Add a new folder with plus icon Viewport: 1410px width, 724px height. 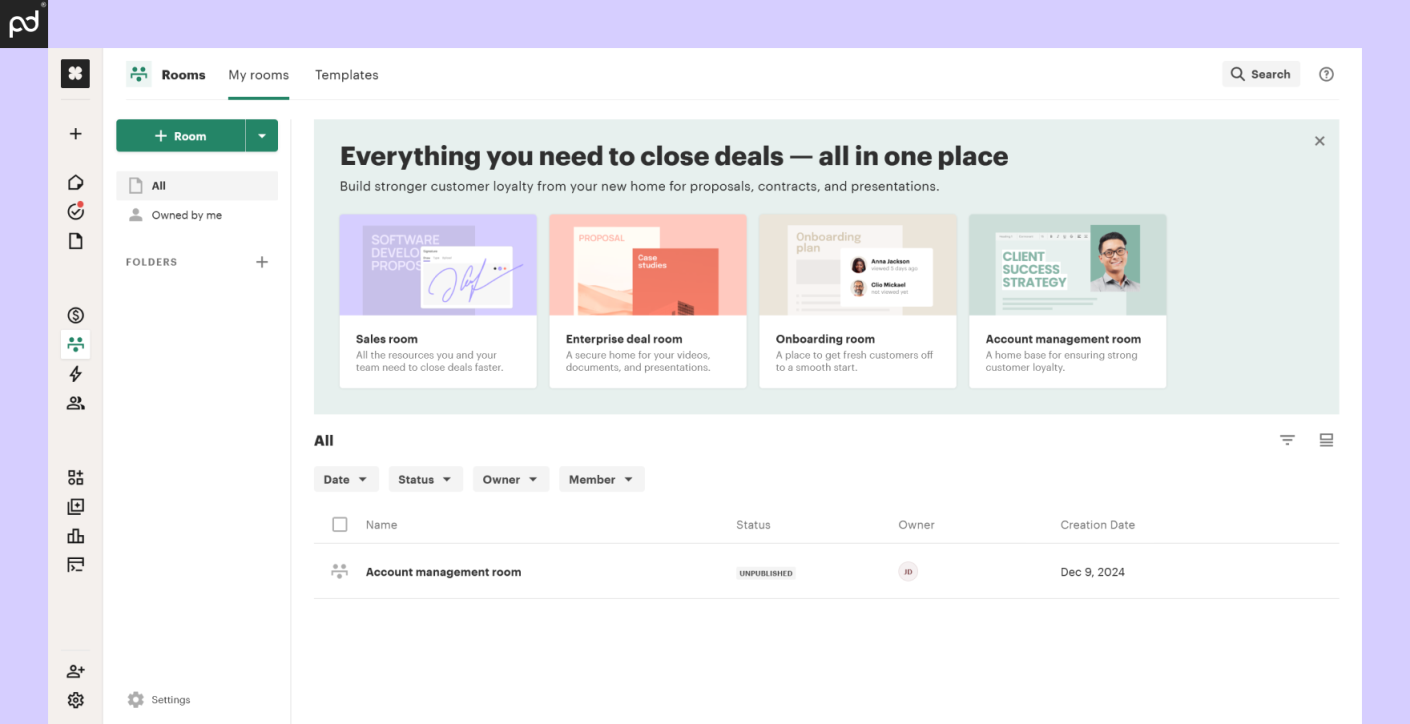click(x=262, y=262)
